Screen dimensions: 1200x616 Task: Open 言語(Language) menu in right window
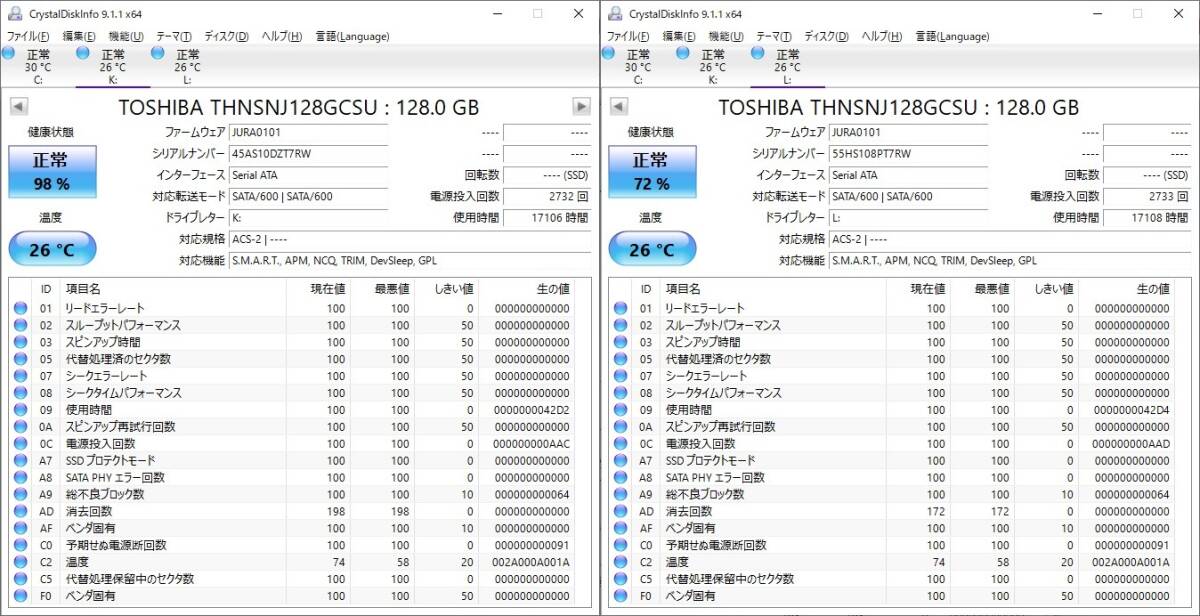[952, 37]
